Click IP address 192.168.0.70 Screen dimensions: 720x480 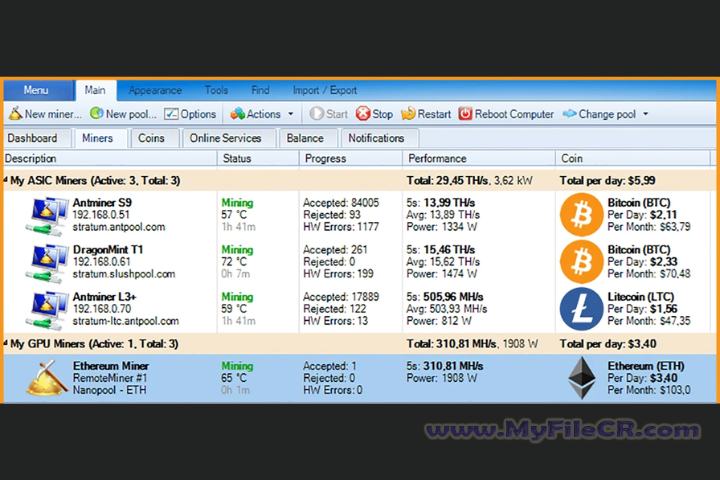[102, 309]
